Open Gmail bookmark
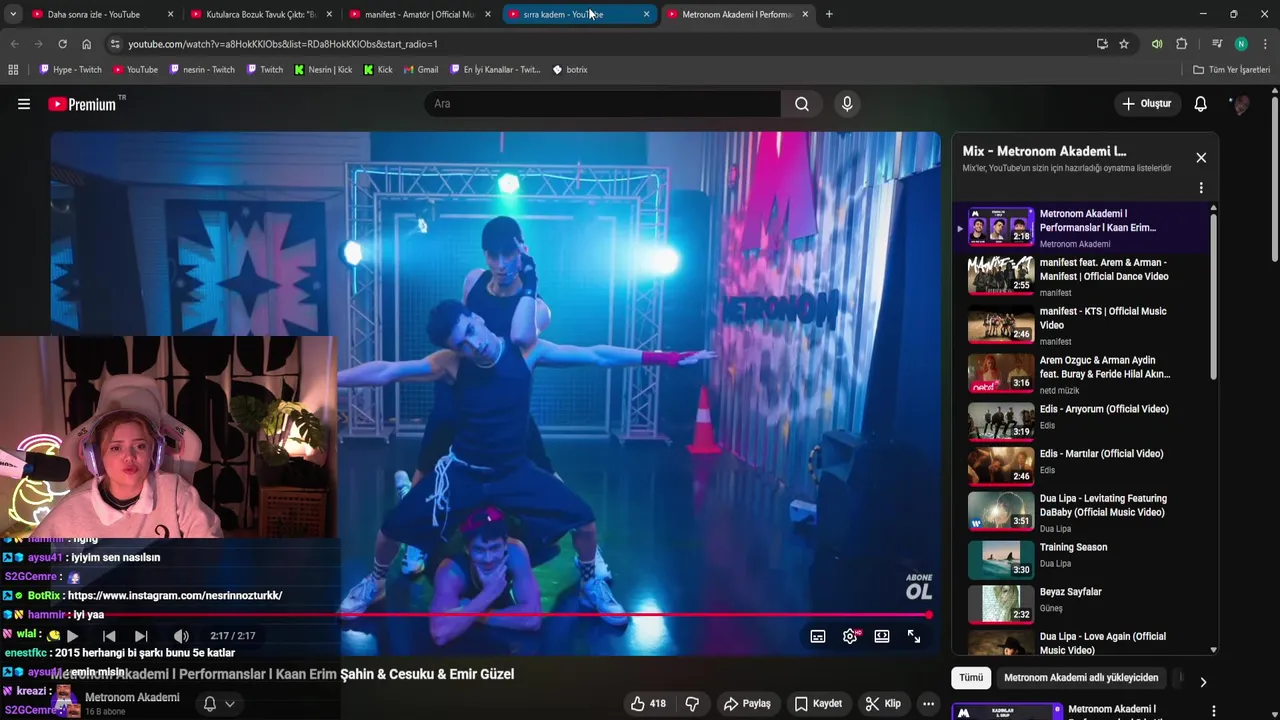Screen dimensions: 1280x720 (421, 70)
